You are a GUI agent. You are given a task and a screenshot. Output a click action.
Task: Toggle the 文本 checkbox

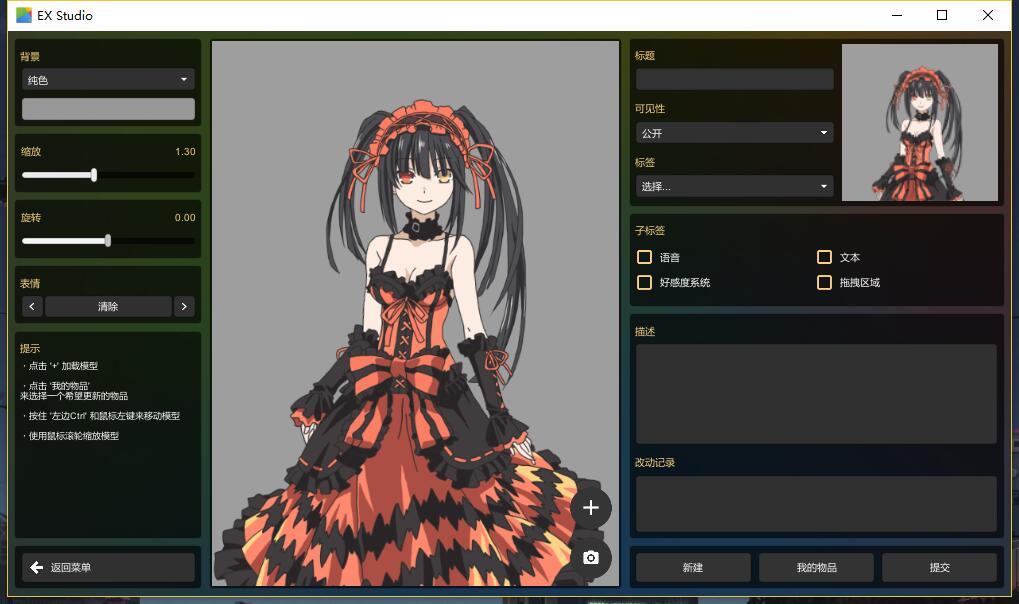[824, 257]
